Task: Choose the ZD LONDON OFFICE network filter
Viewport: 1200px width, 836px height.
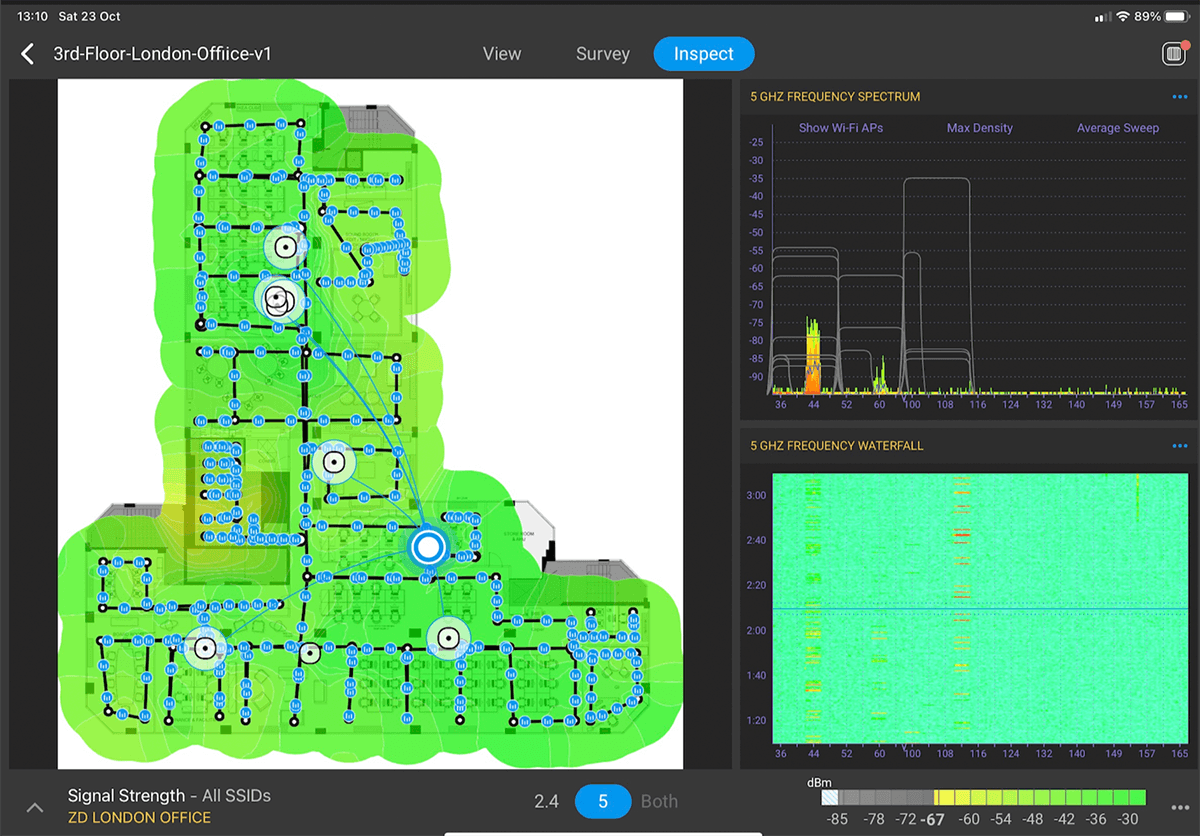Action: click(139, 818)
